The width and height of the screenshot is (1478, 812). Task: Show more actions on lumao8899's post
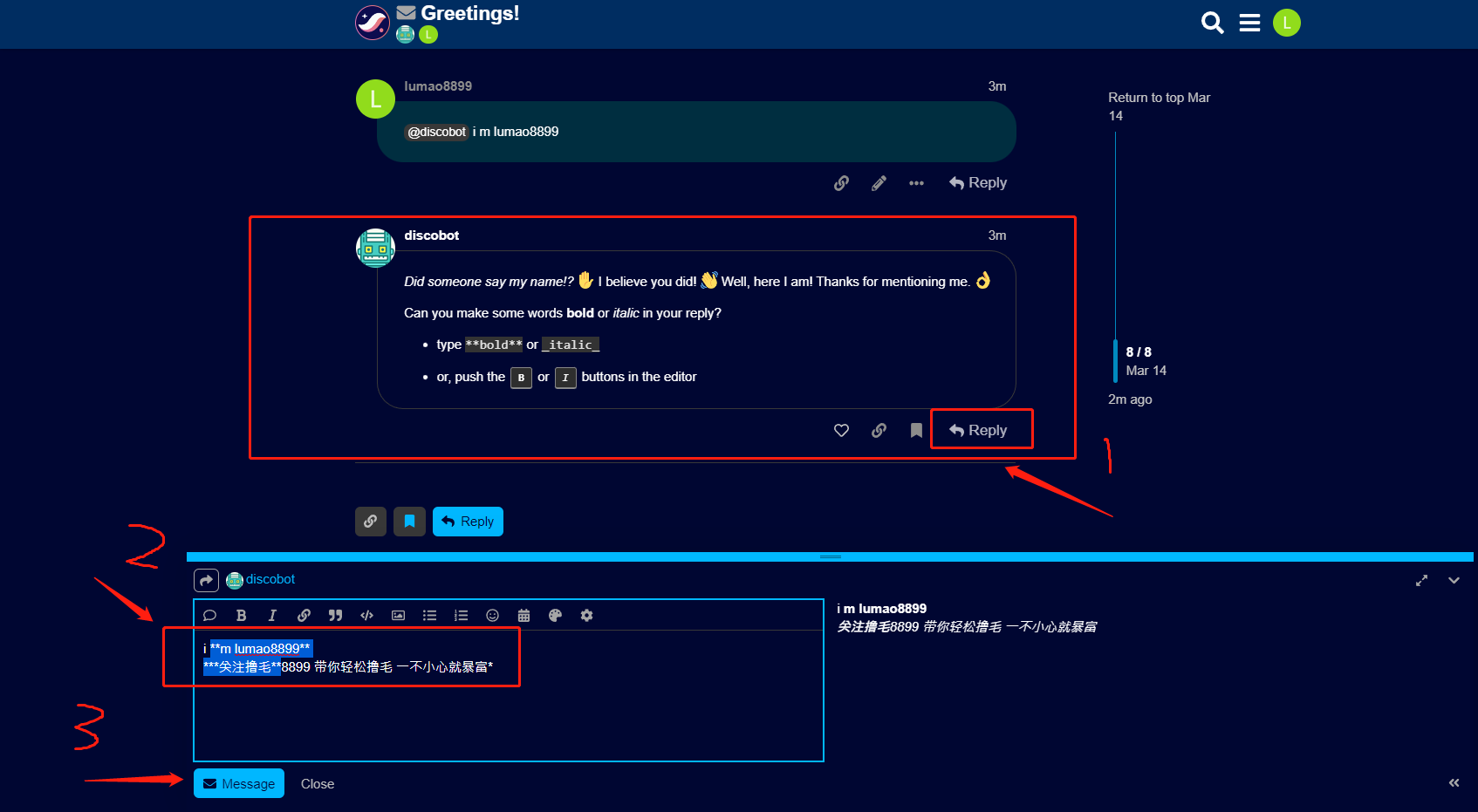click(x=916, y=183)
